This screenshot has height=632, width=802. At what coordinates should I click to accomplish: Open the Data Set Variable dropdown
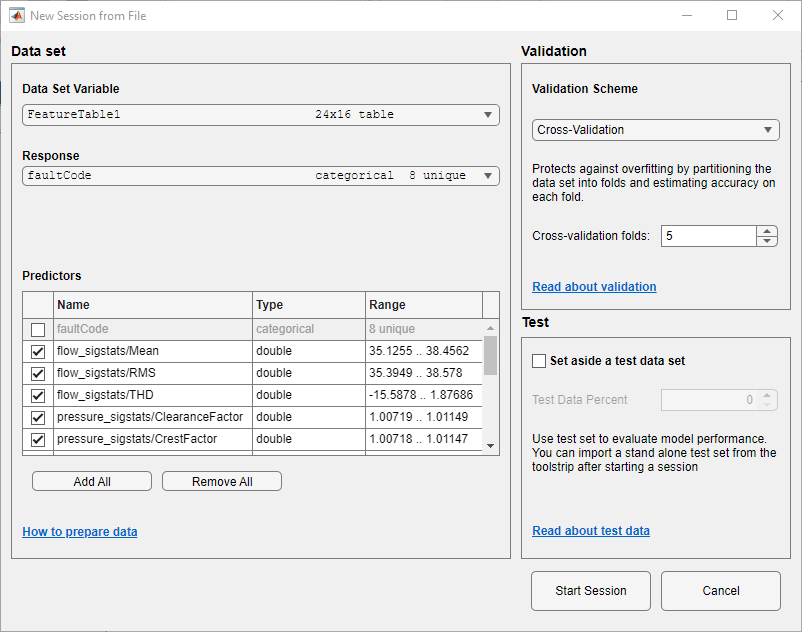260,115
